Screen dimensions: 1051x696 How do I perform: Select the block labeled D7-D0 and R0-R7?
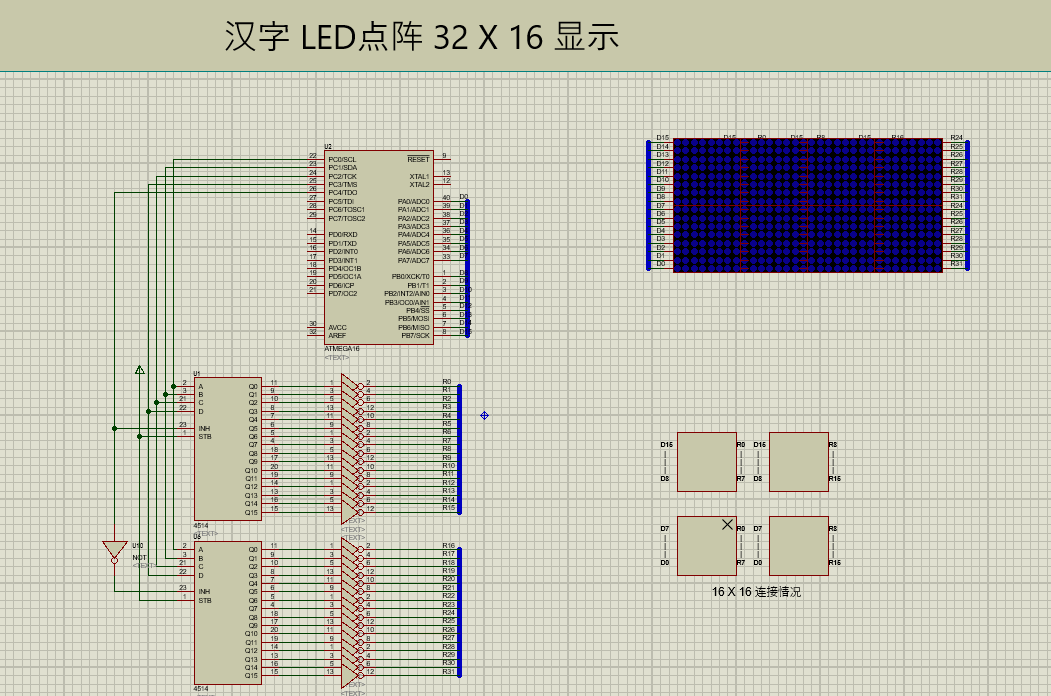coord(706,546)
